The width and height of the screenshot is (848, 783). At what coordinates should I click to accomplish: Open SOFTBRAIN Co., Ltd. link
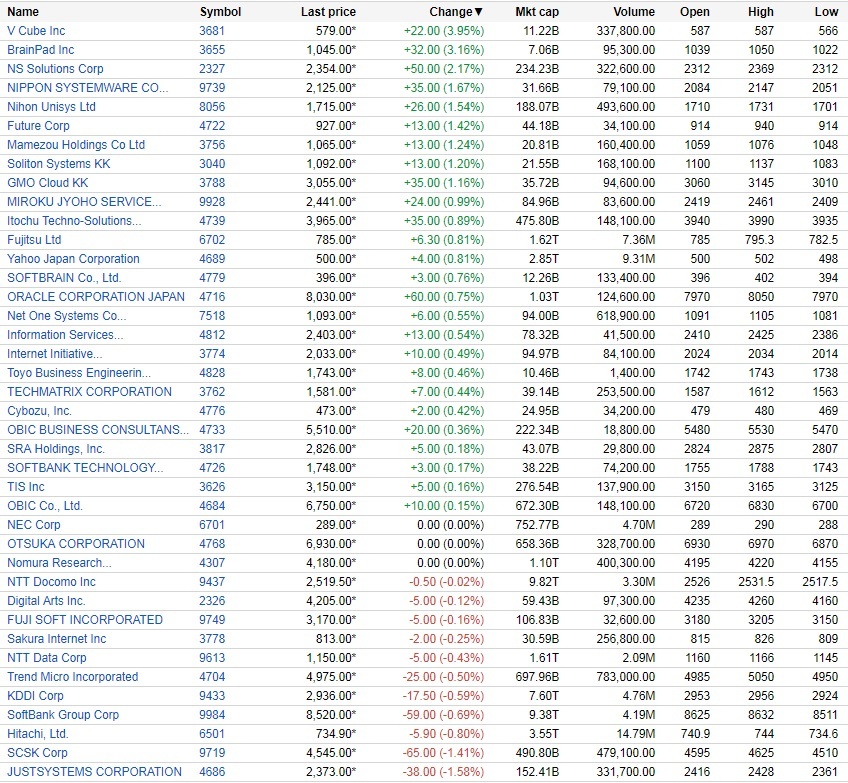coord(64,277)
